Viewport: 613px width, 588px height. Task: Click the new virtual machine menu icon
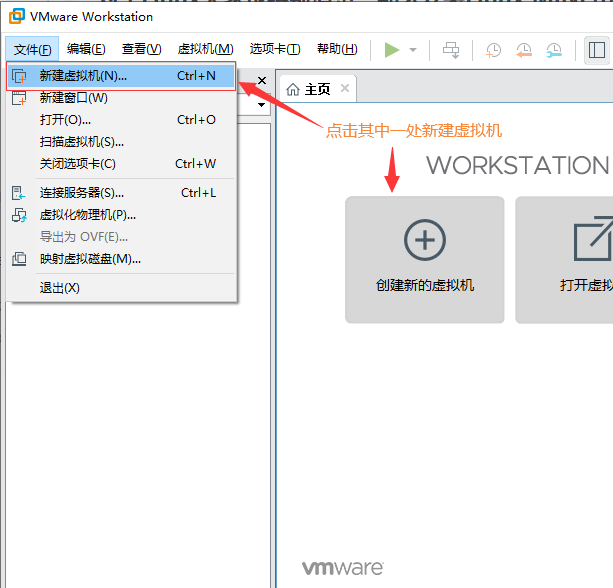(19, 76)
